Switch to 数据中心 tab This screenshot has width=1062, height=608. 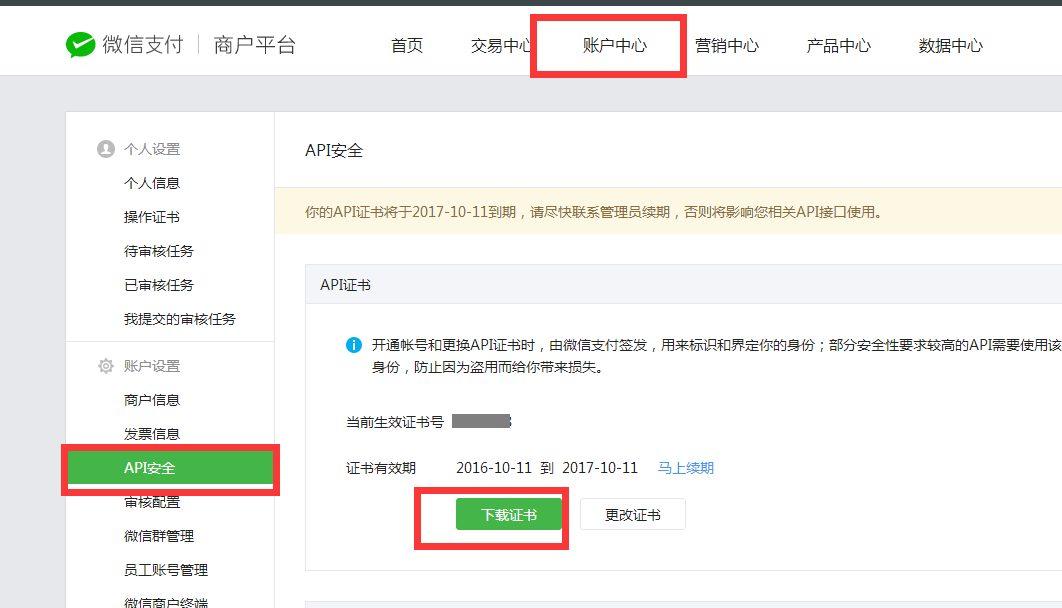tap(950, 46)
